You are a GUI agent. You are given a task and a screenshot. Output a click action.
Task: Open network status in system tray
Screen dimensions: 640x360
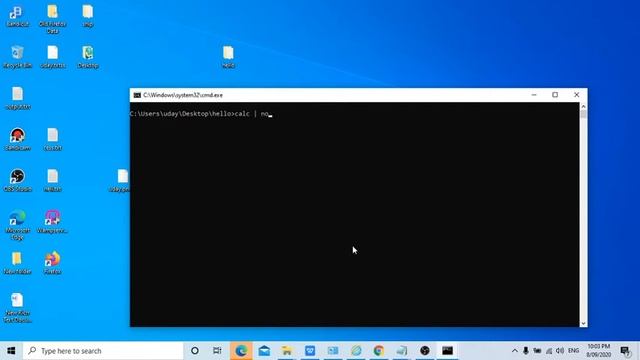tap(549, 351)
